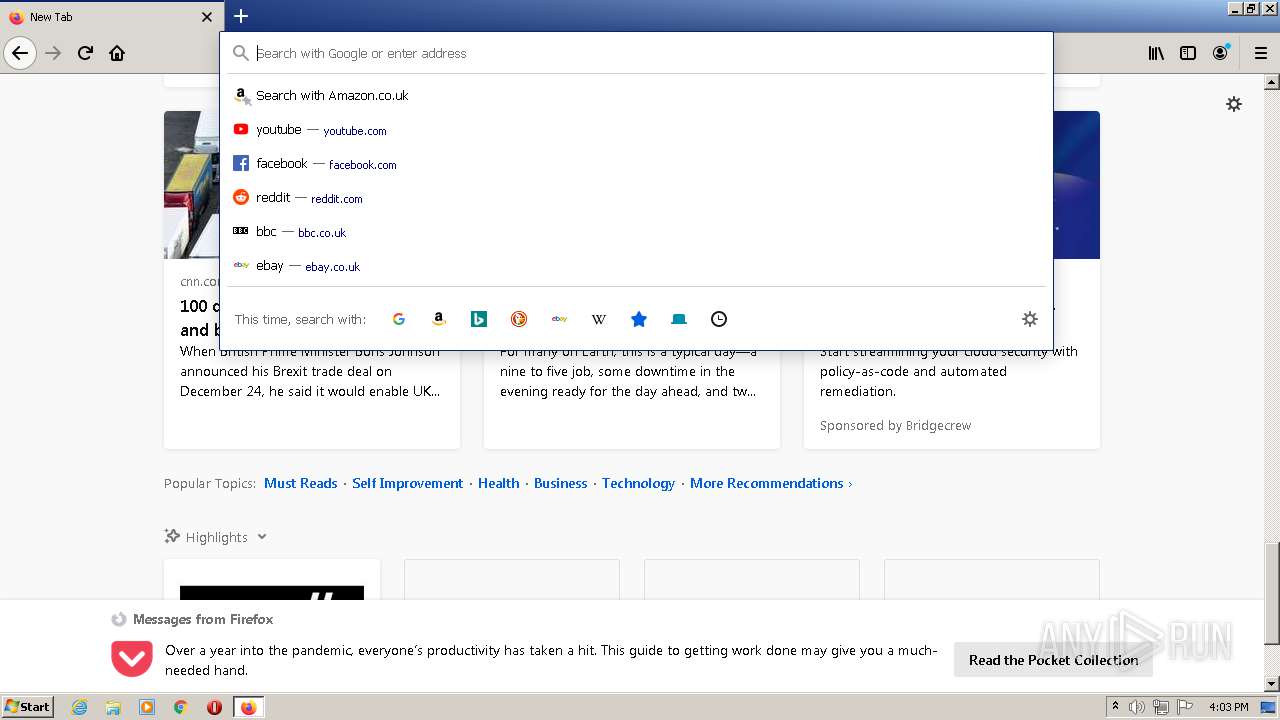The width and height of the screenshot is (1280, 720).
Task: Click Read the Pocket Collection button
Action: (1053, 660)
